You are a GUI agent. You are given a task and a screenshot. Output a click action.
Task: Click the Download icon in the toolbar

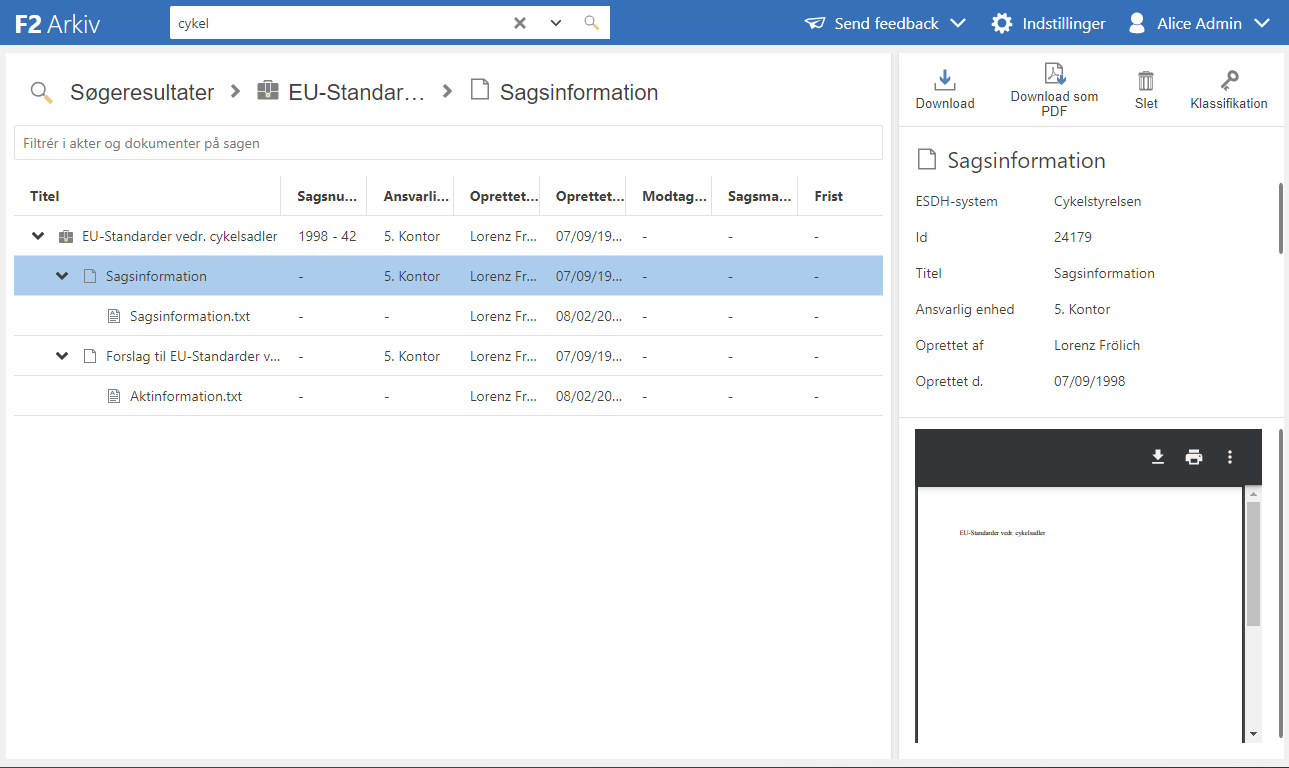click(x=944, y=81)
